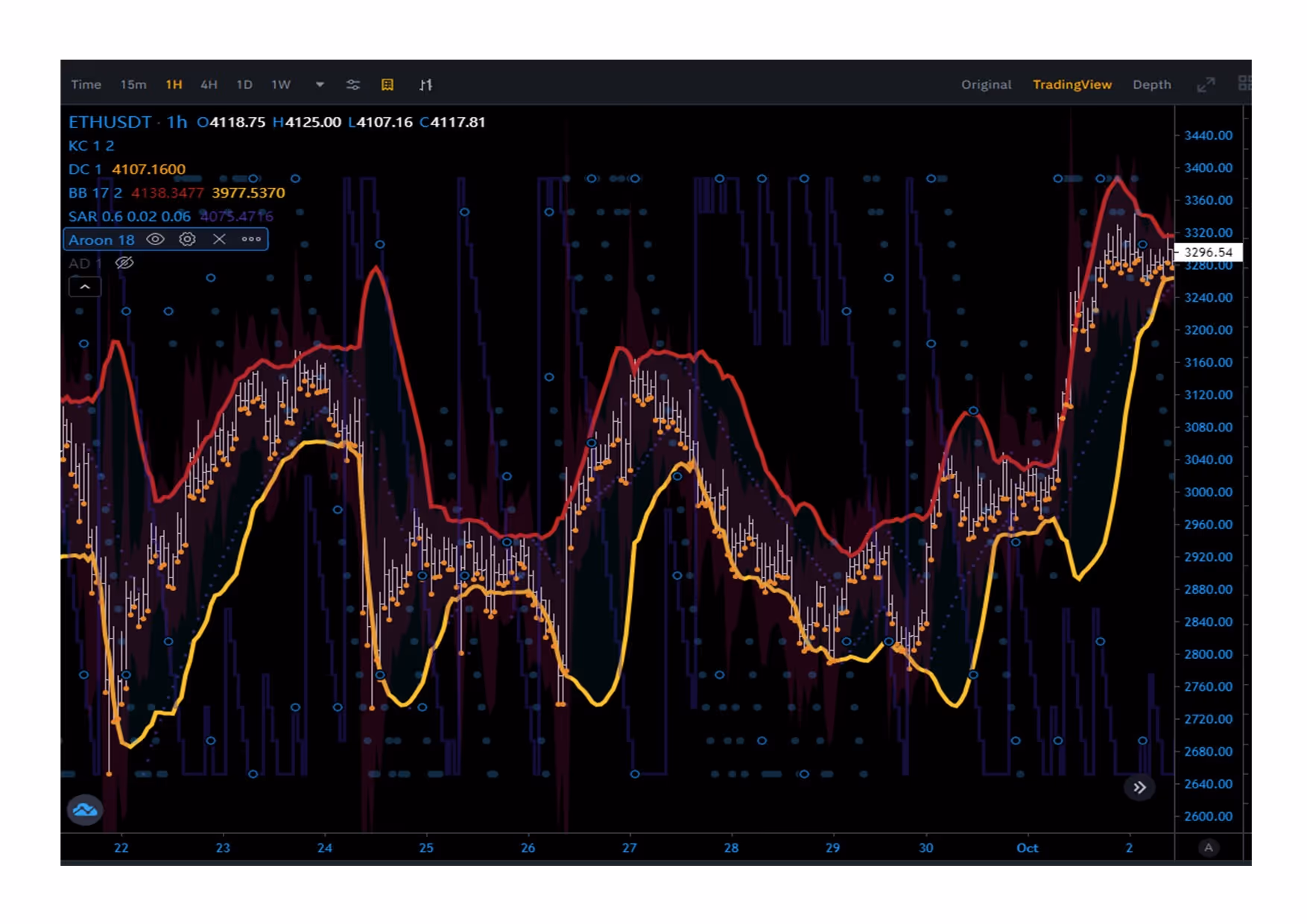Screen dimensions: 1307x924
Task: Show the hidden AD indicator
Action: [x=124, y=263]
